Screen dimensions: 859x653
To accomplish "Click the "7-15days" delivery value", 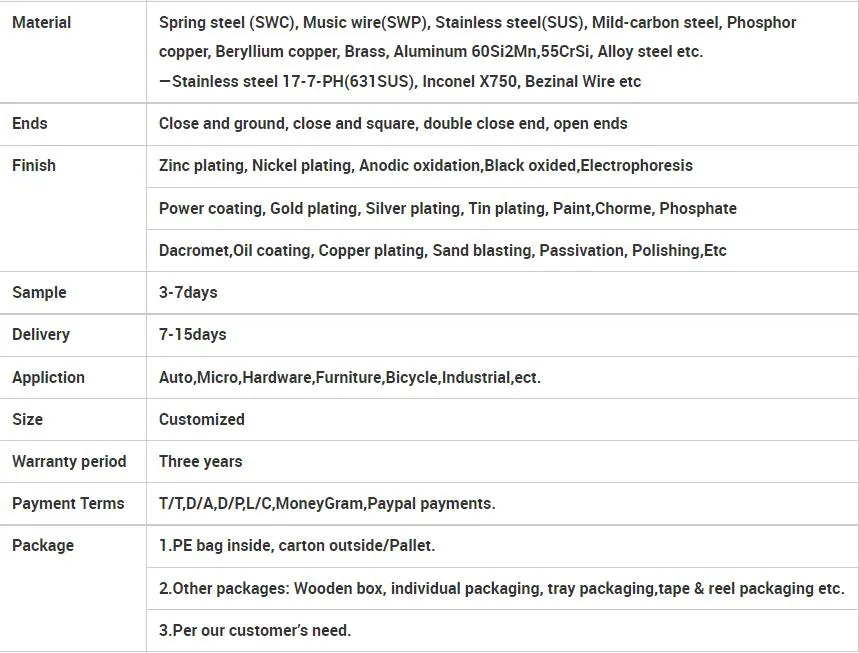I will 193,335.
